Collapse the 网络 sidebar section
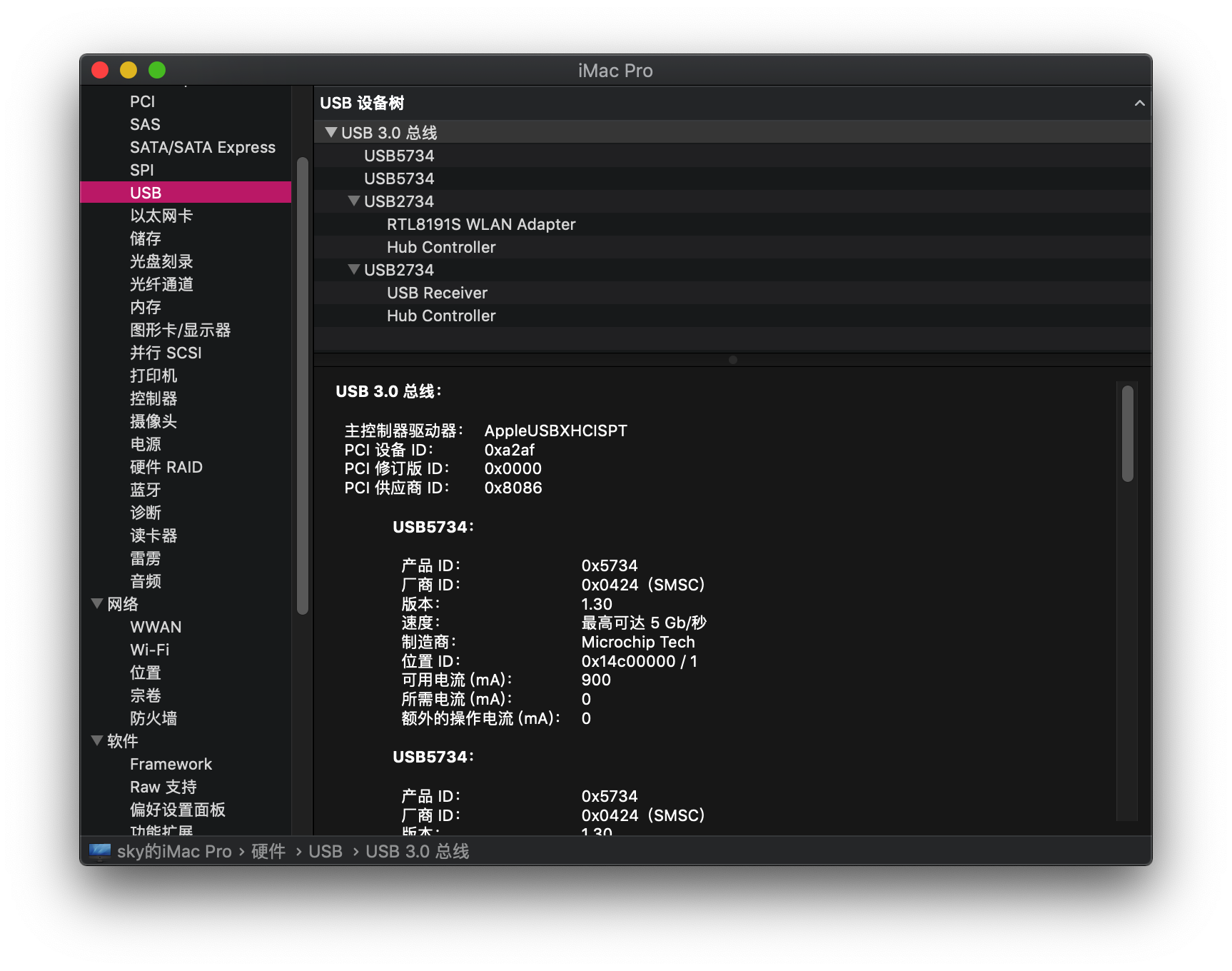Image resolution: width=1232 pixels, height=971 pixels. tap(97, 603)
